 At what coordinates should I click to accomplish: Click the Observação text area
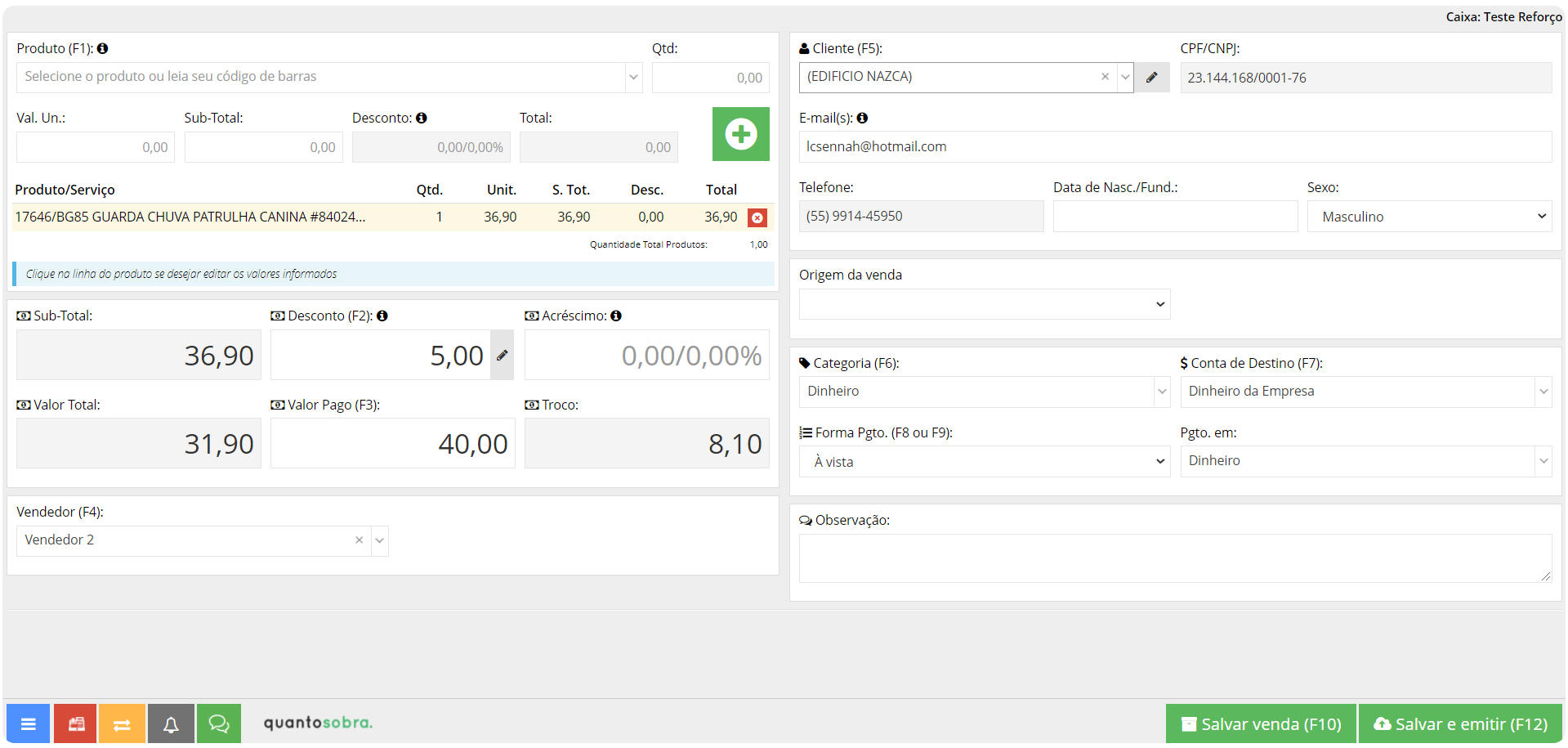(x=1174, y=558)
